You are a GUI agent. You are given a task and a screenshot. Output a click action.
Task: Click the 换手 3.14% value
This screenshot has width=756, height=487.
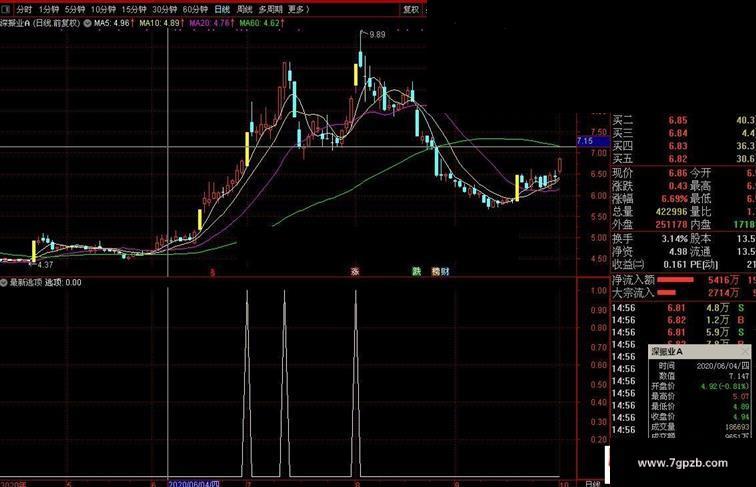(x=675, y=239)
